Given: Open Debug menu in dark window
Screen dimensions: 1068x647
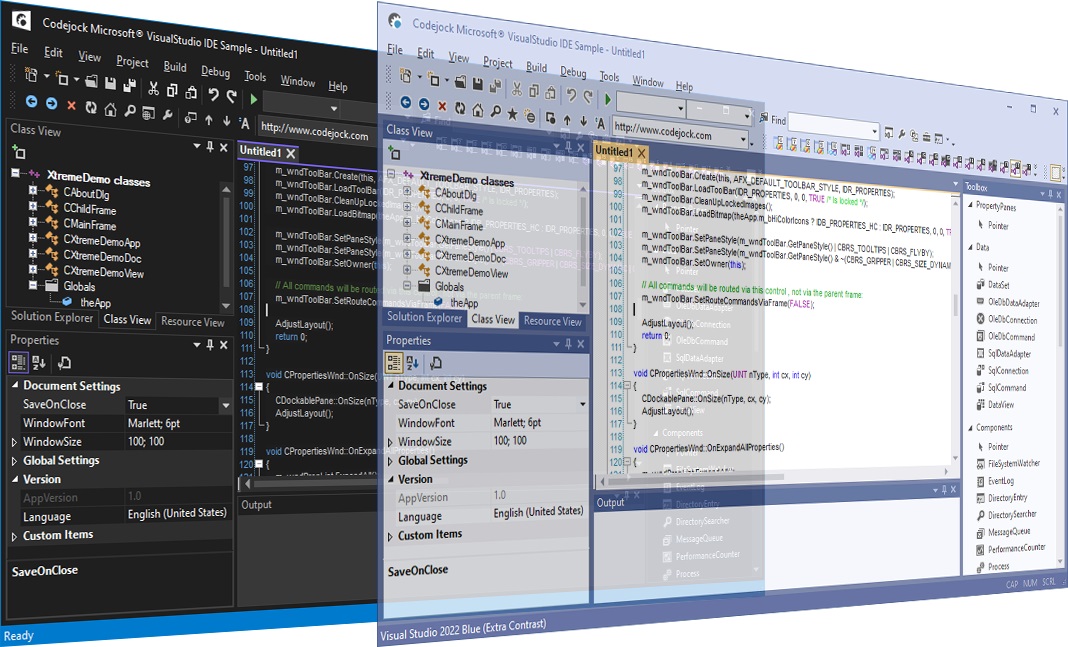Looking at the screenshot, I should [x=215, y=71].
